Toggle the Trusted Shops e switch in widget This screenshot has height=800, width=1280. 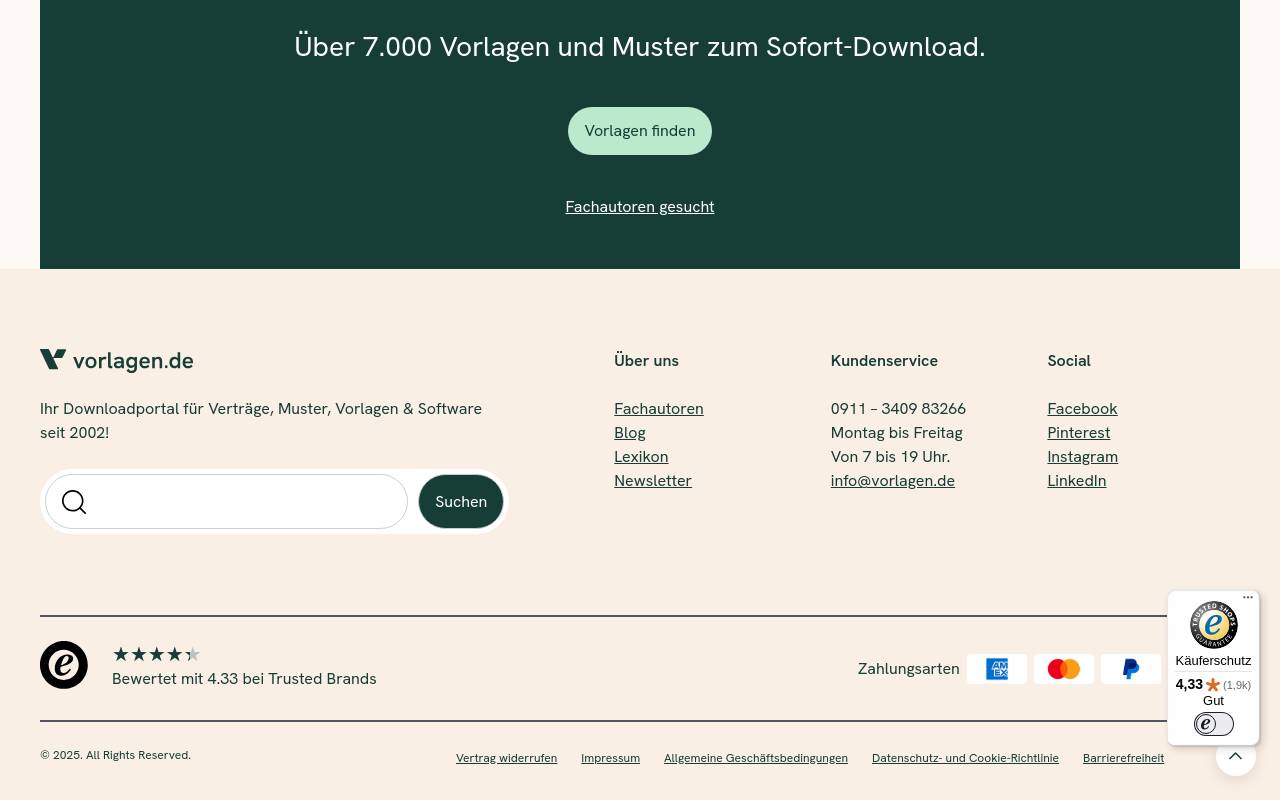click(1214, 724)
